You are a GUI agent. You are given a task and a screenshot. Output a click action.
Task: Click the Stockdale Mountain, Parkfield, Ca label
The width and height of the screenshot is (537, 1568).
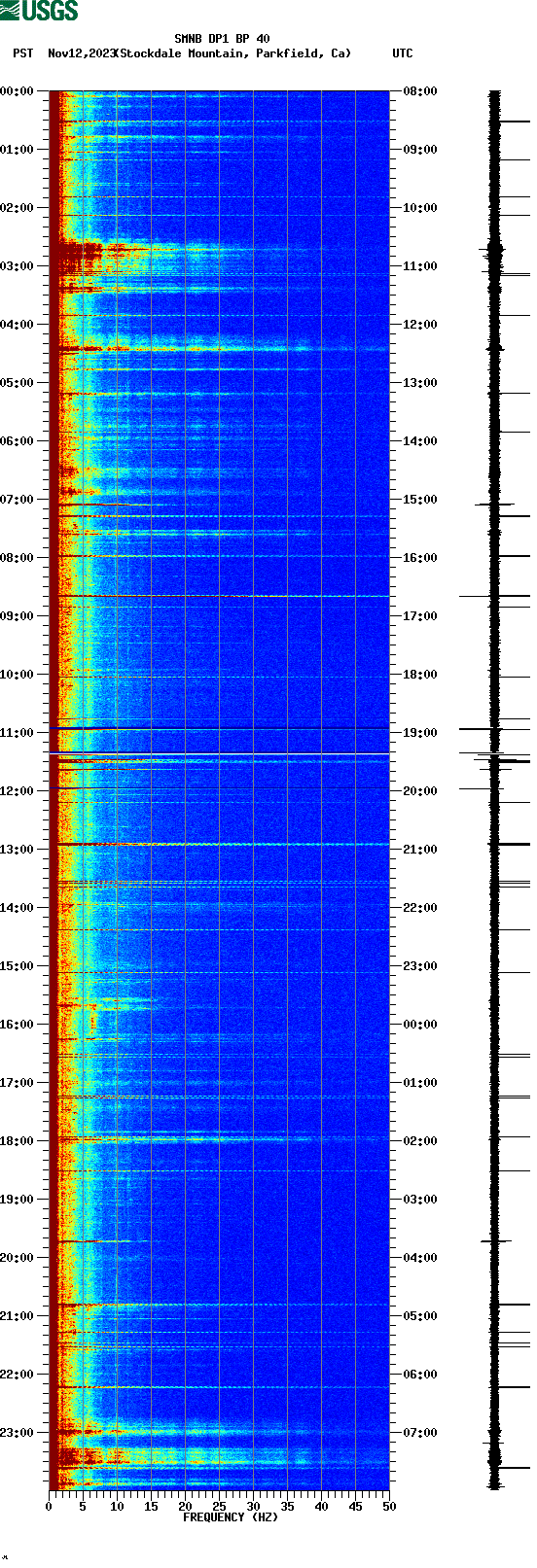pos(232,53)
